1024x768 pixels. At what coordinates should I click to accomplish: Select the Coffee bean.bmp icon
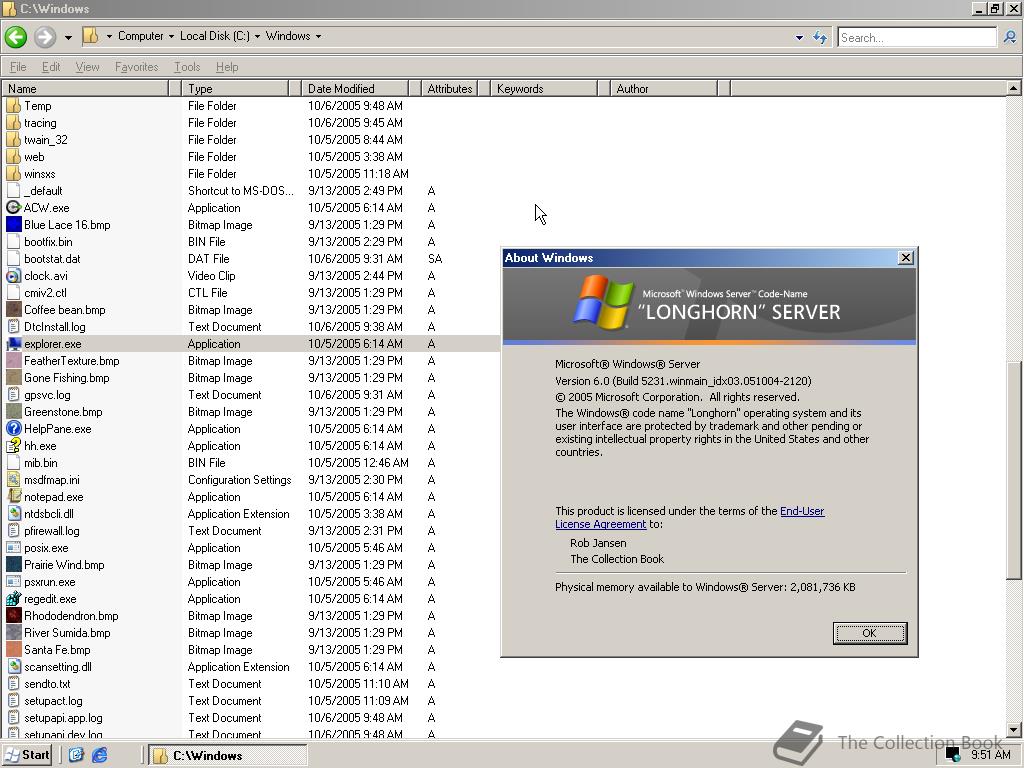14,309
